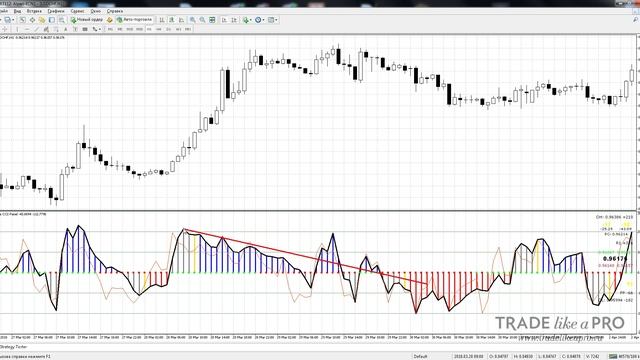Click the connection status indicator in status bar
The image size is (640, 360).
(623, 356)
